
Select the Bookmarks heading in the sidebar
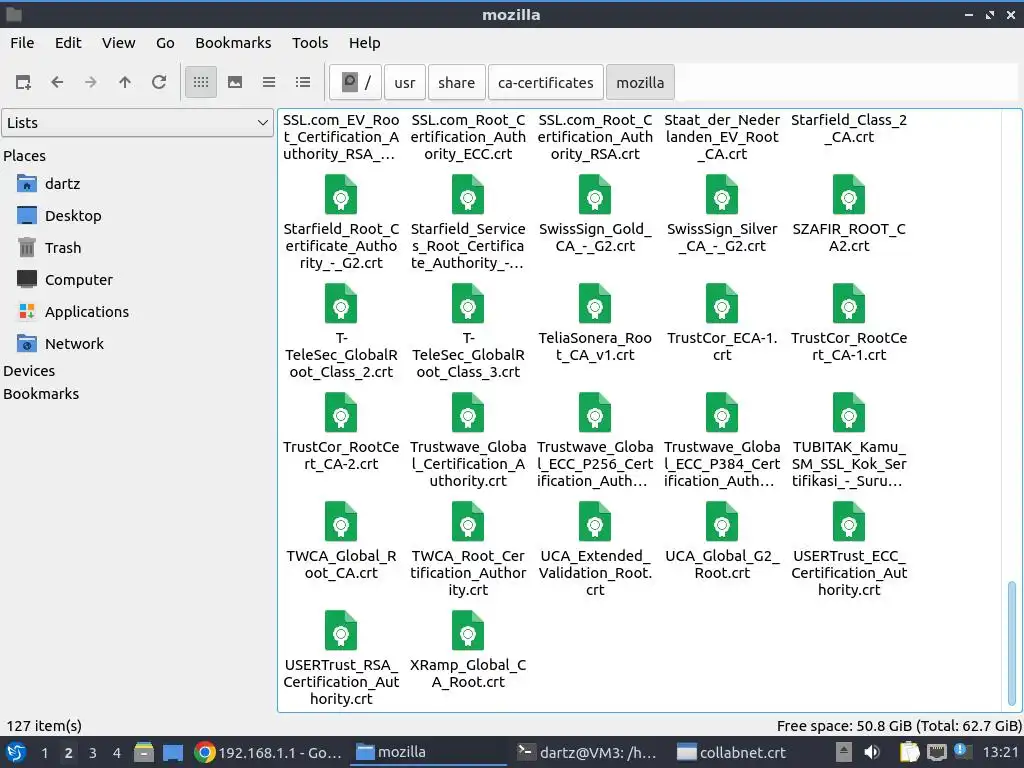(41, 394)
